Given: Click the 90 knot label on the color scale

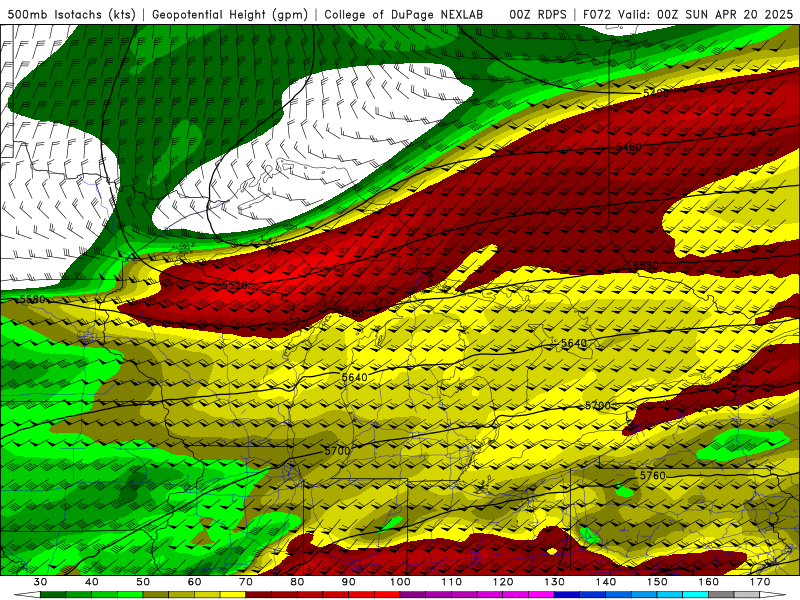Looking at the screenshot, I should tap(348, 582).
